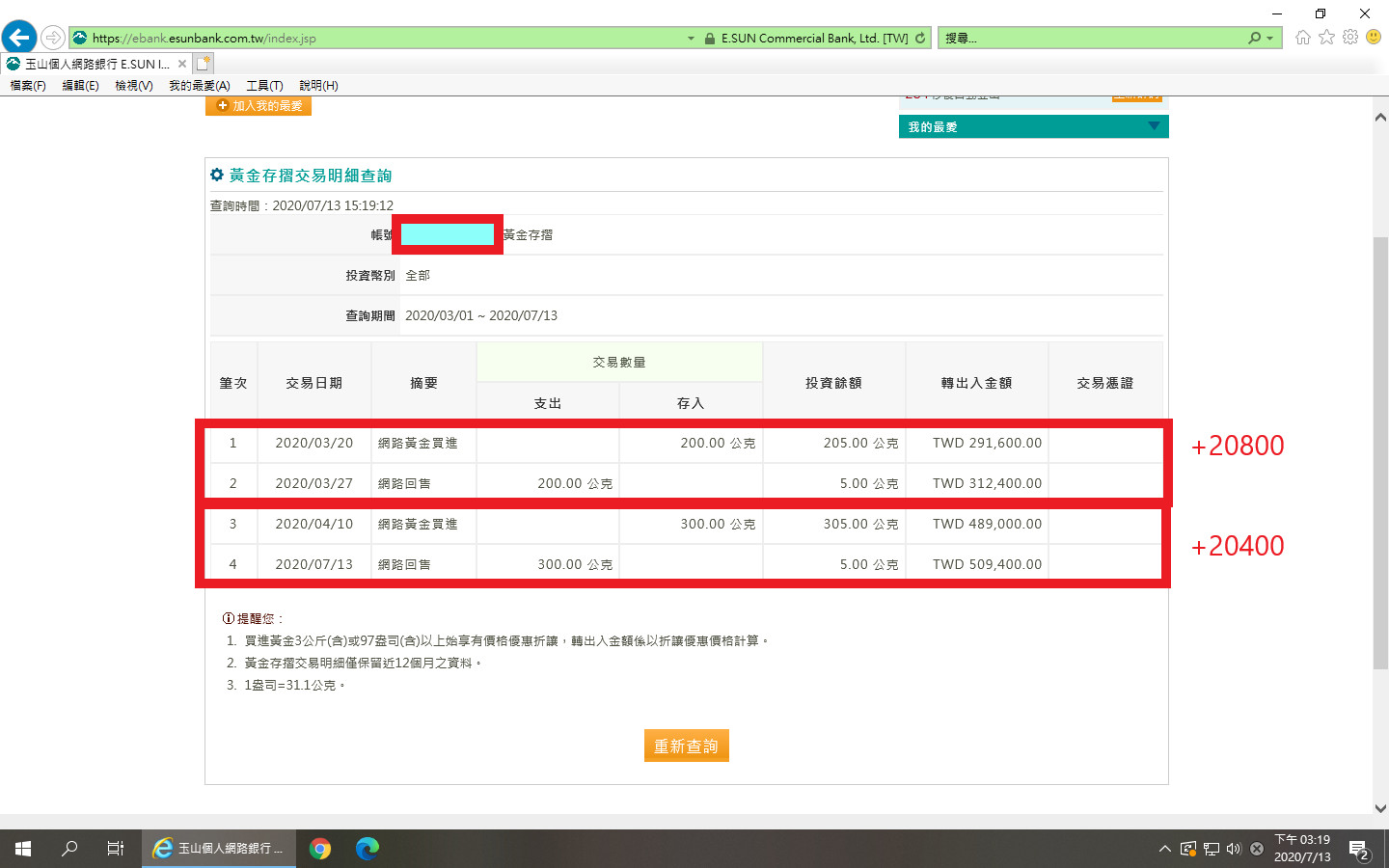
Task: Click the smiley feedback icon
Action: click(x=1374, y=38)
